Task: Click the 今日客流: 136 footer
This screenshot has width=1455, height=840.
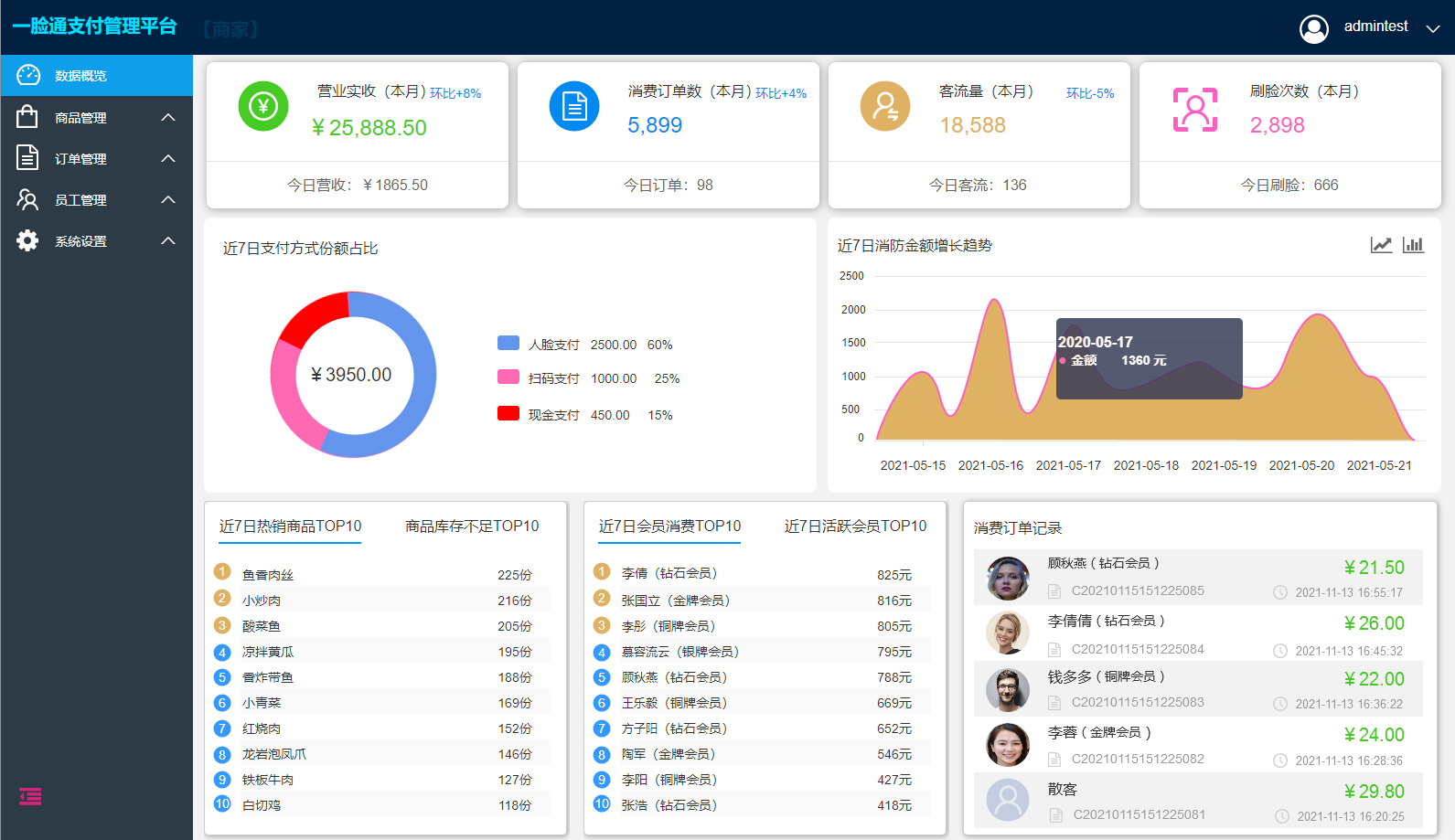Action: (x=978, y=185)
